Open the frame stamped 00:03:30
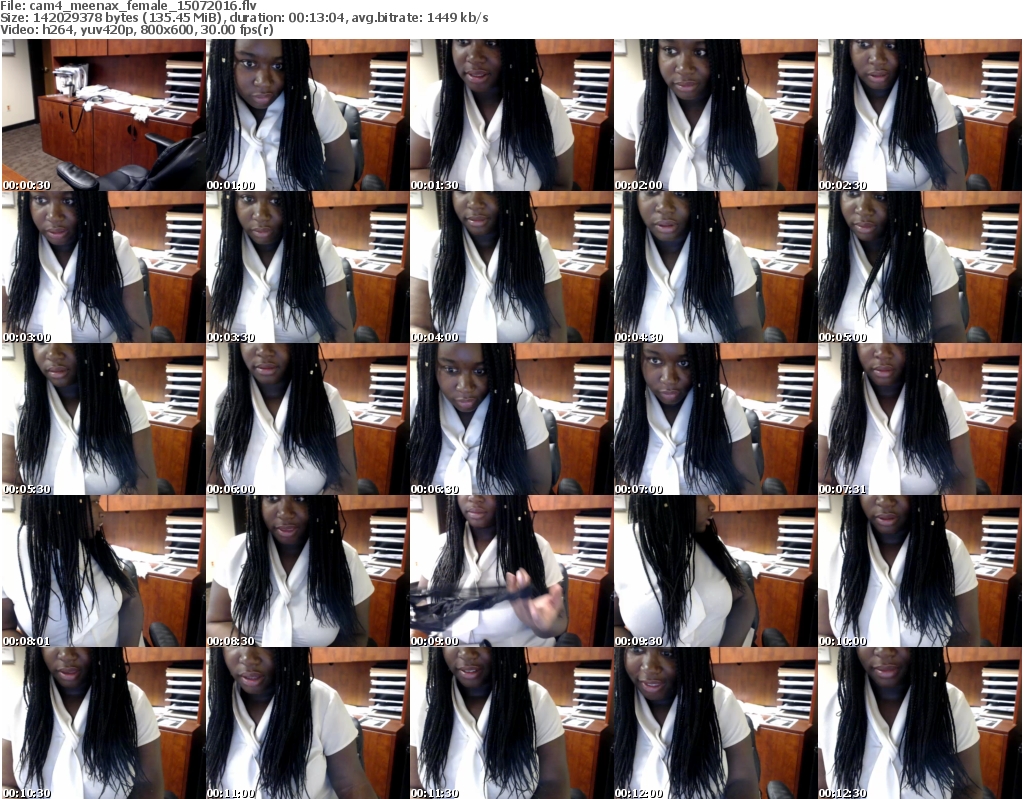Image resolution: width=1024 pixels, height=799 pixels. [x=308, y=267]
